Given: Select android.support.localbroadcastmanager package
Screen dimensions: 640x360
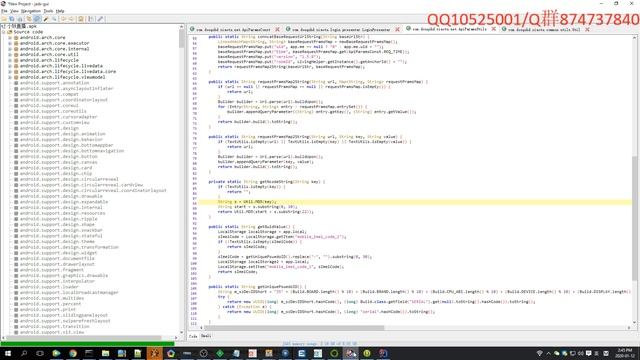Looking at the screenshot, I should pyautogui.click(x=69, y=293).
